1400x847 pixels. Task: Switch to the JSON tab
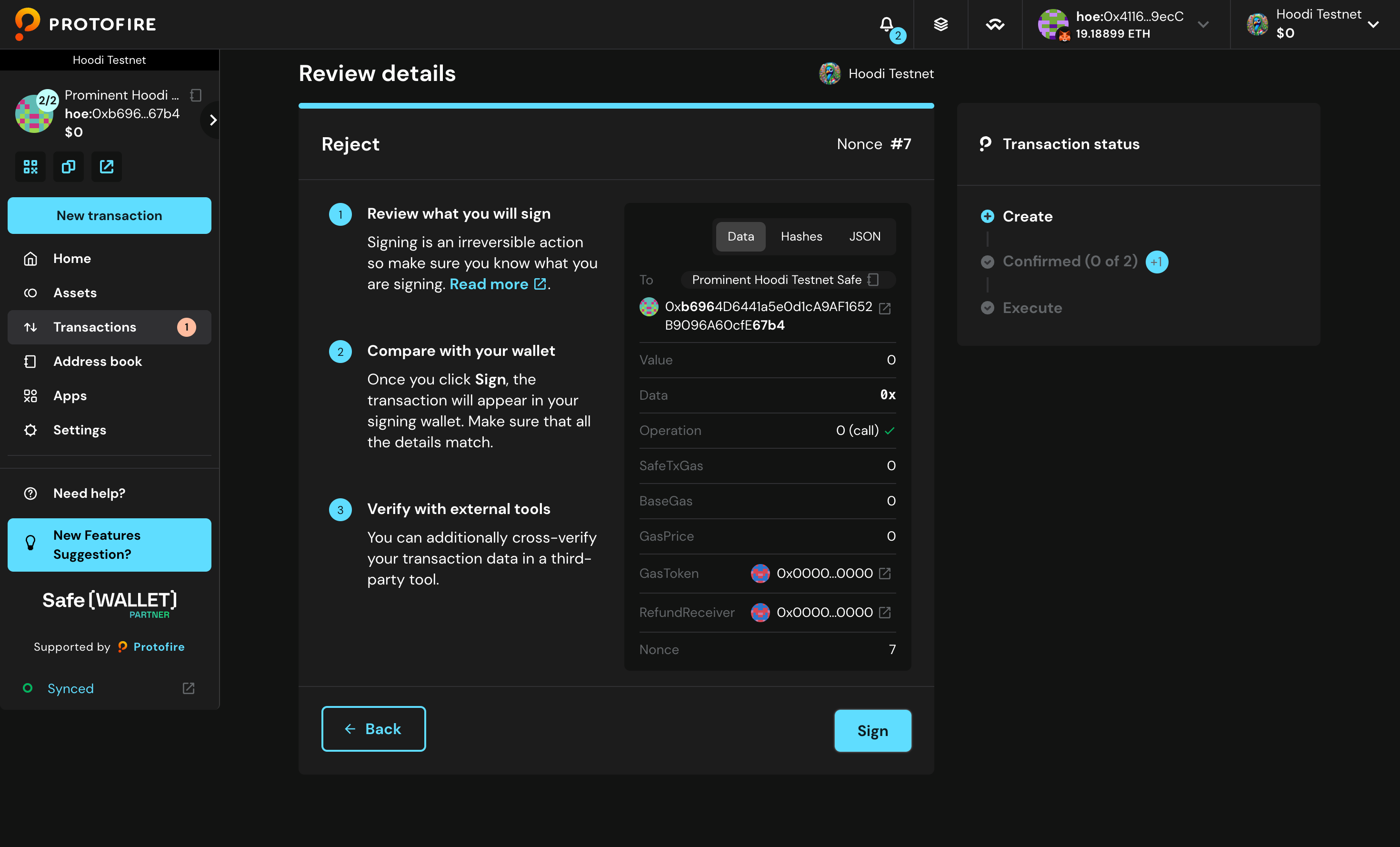pyautogui.click(x=864, y=236)
